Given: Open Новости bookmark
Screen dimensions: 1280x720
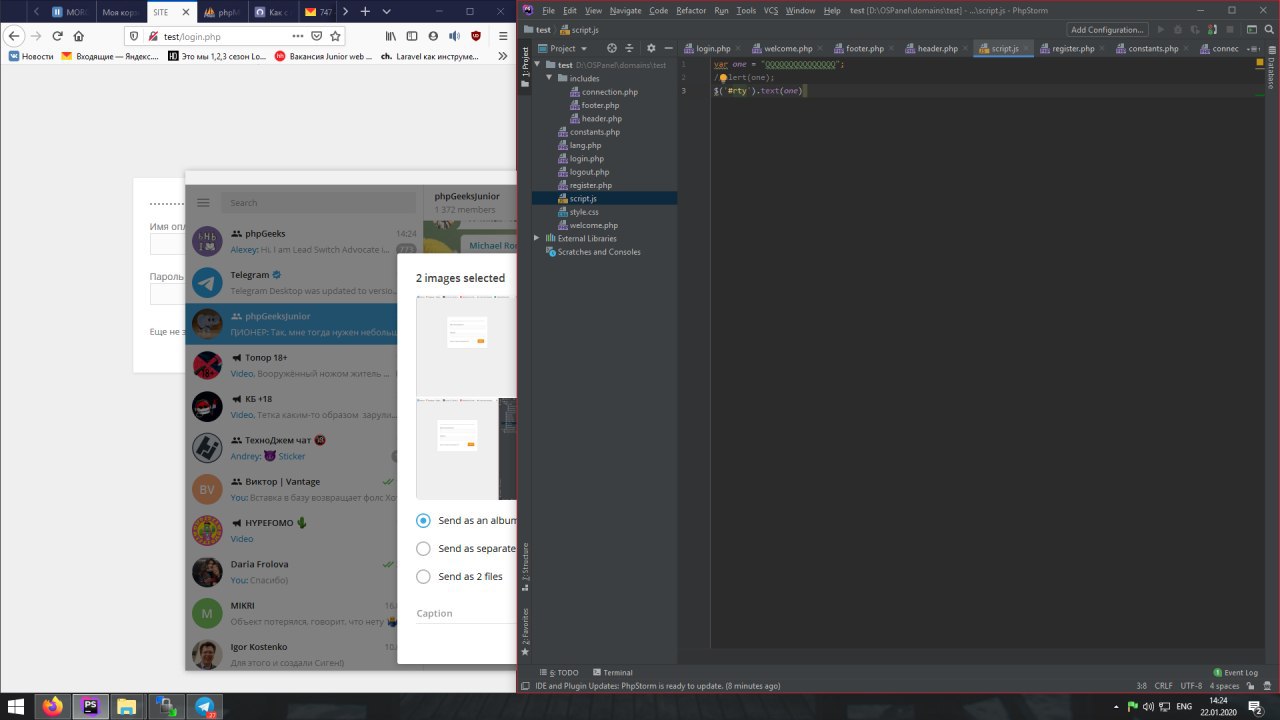Looking at the screenshot, I should (x=31, y=57).
